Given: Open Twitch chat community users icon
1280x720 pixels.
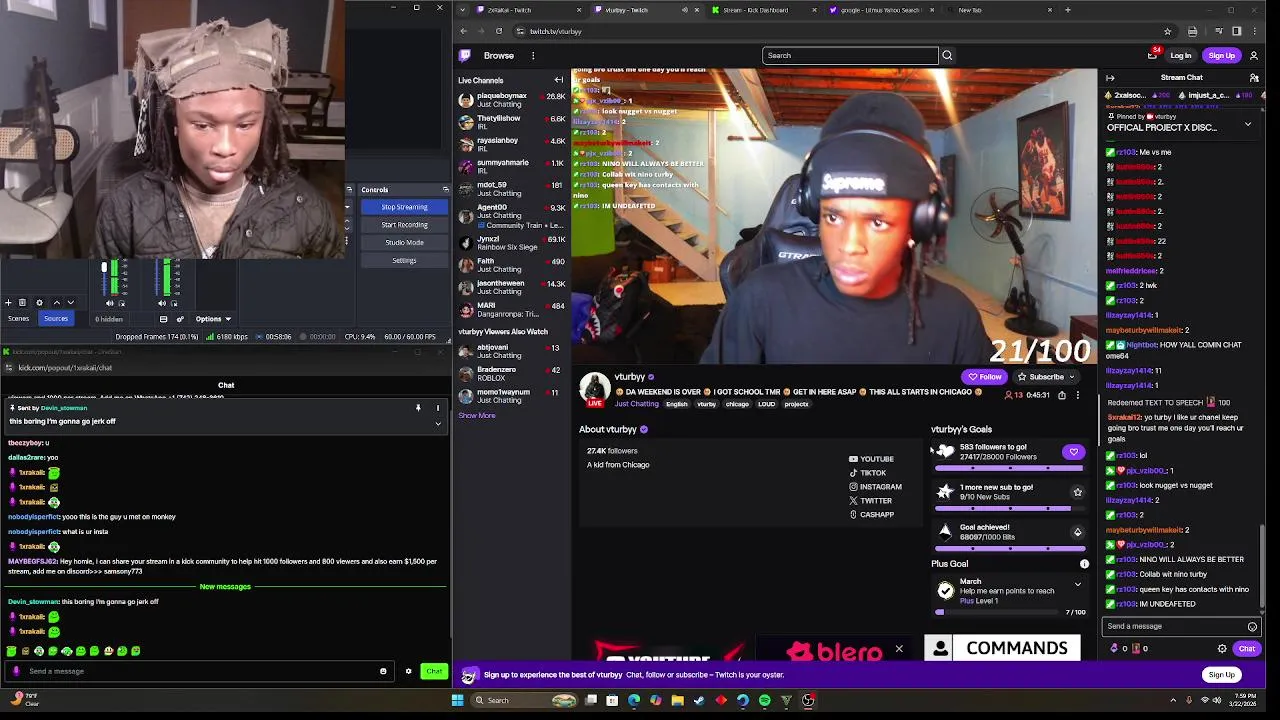Looking at the screenshot, I should coord(1254,78).
